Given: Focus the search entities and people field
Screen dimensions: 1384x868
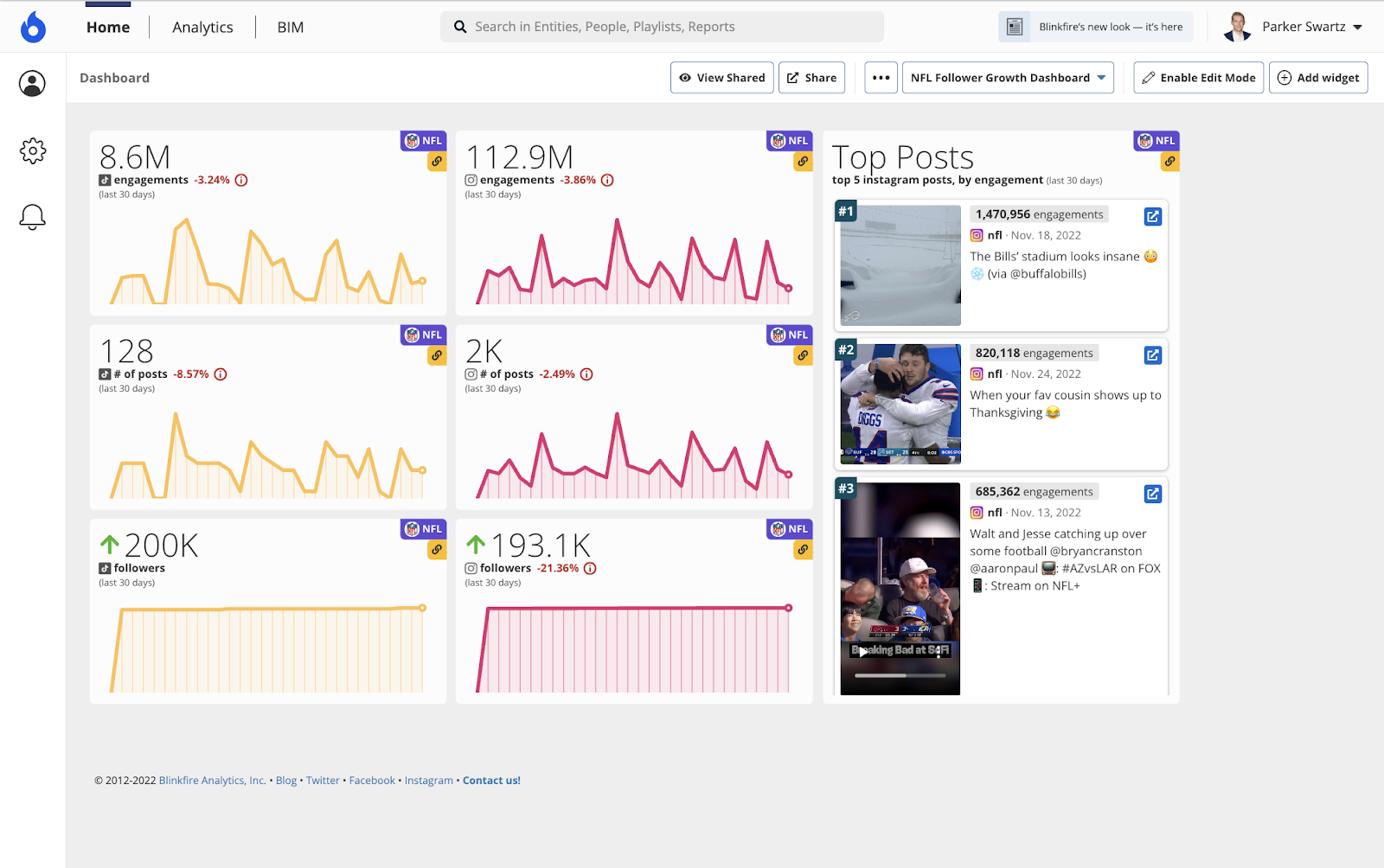Looking at the screenshot, I should 662,27.
